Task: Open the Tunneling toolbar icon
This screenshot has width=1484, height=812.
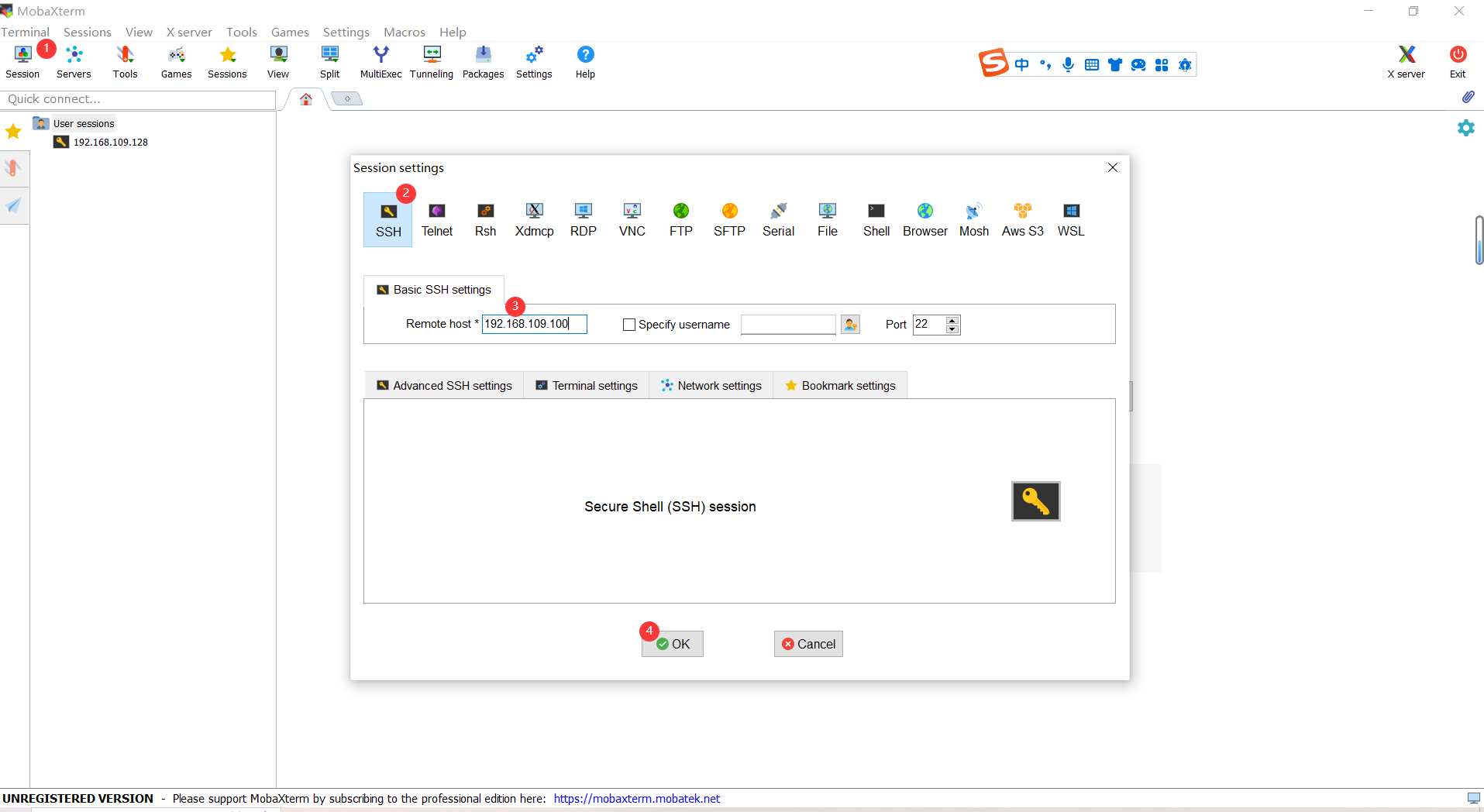Action: pyautogui.click(x=432, y=61)
